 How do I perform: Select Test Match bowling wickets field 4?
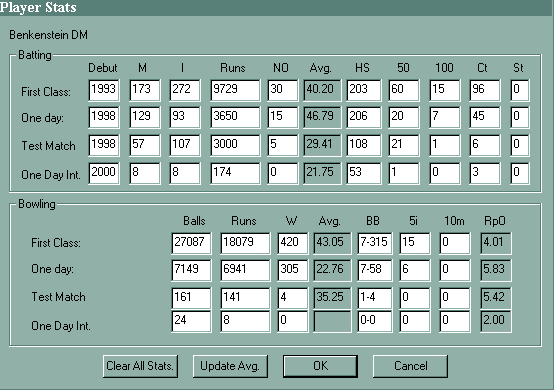pyautogui.click(x=293, y=298)
